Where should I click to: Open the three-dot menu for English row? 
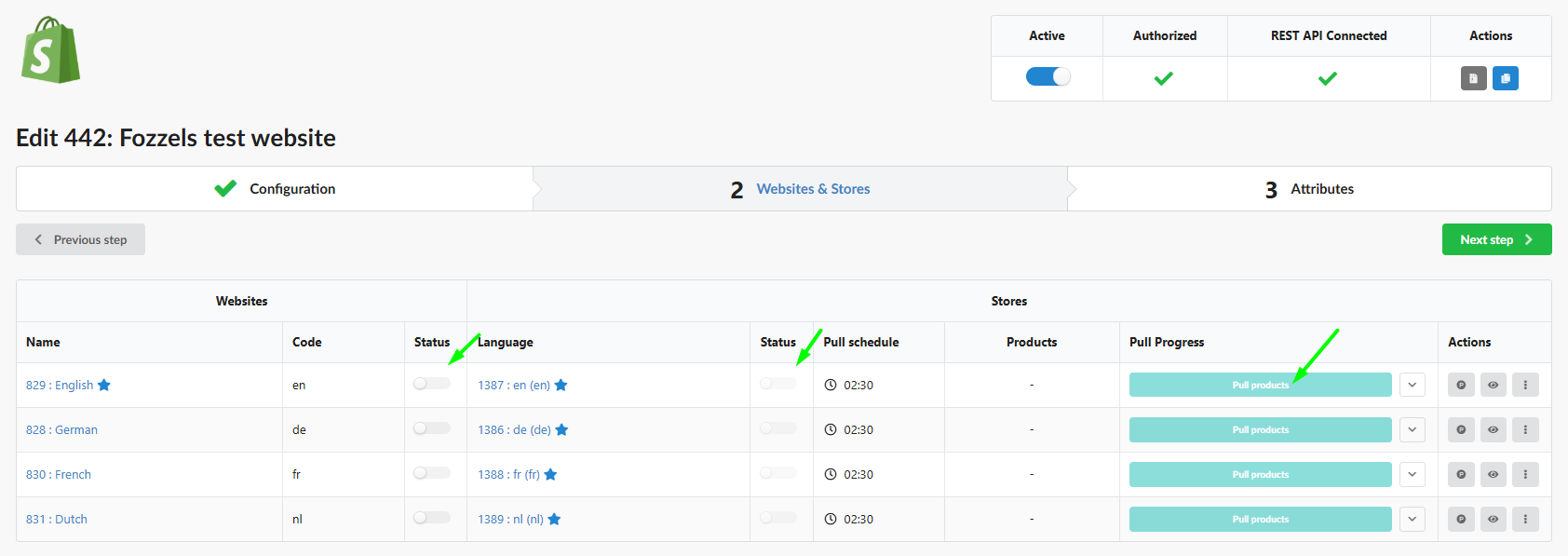click(x=1525, y=385)
